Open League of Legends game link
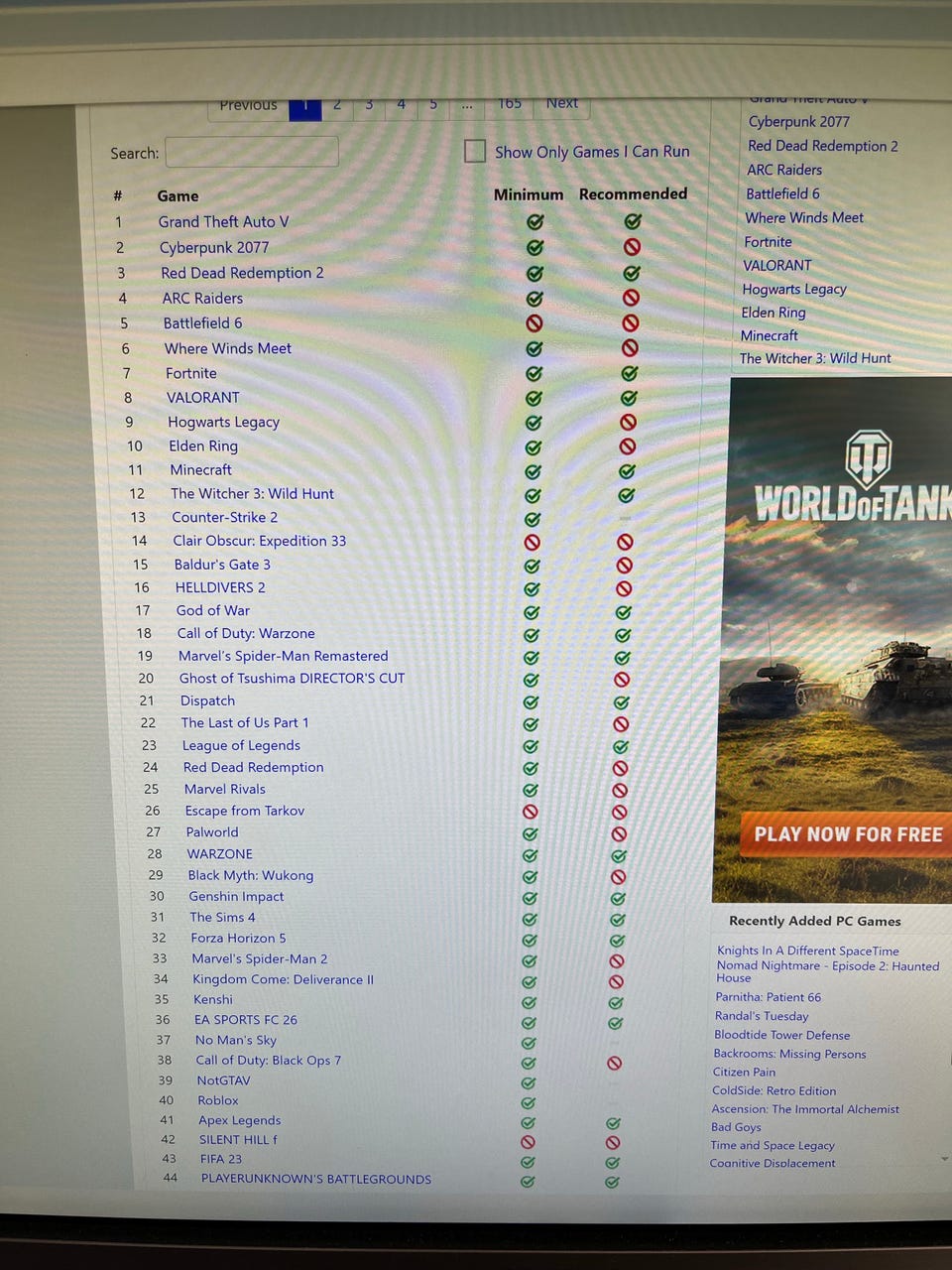This screenshot has width=952, height=1270. tap(241, 745)
